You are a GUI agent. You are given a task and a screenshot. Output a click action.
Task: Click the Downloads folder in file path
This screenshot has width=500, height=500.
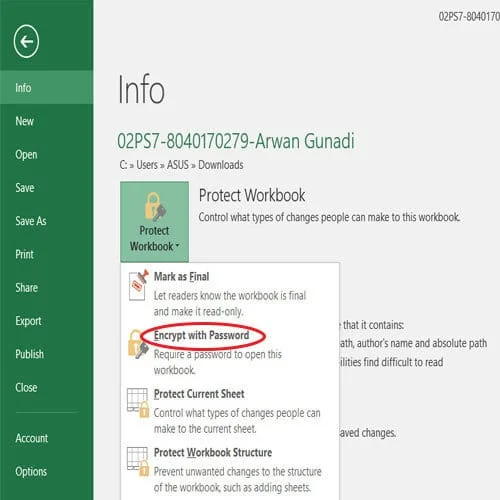[x=221, y=165]
